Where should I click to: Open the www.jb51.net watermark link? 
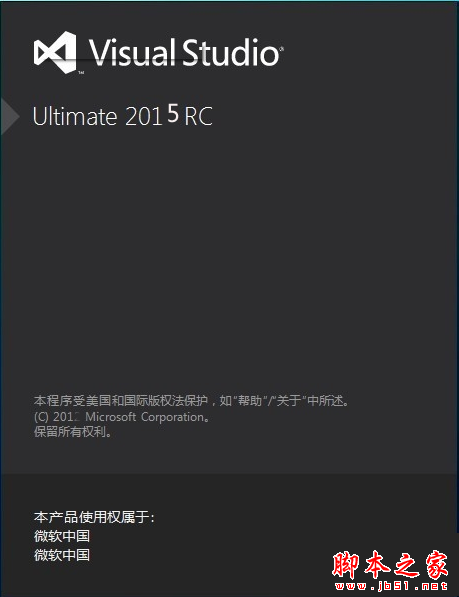[390, 586]
